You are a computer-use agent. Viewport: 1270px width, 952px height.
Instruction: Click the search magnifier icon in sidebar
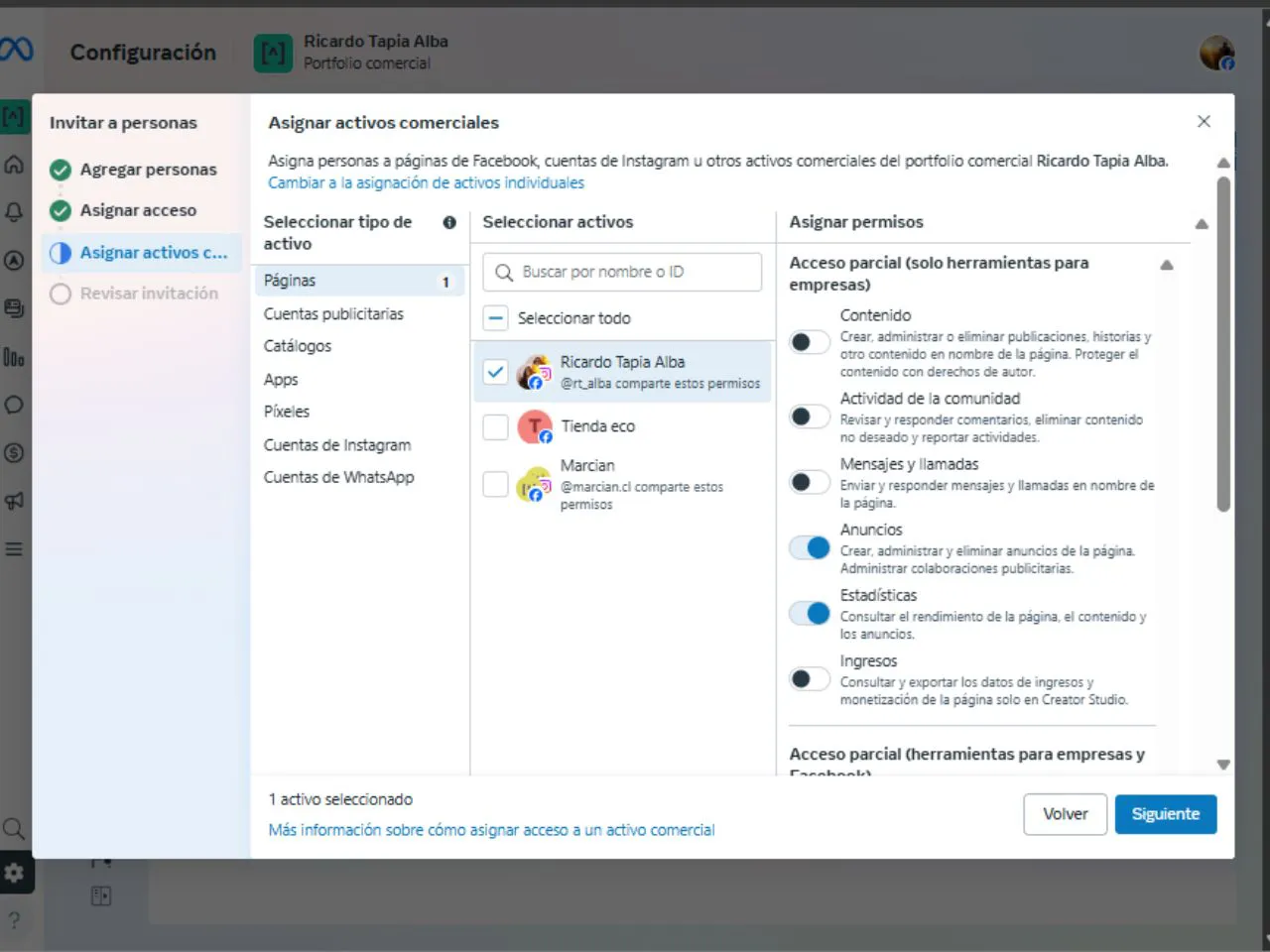pyautogui.click(x=14, y=828)
